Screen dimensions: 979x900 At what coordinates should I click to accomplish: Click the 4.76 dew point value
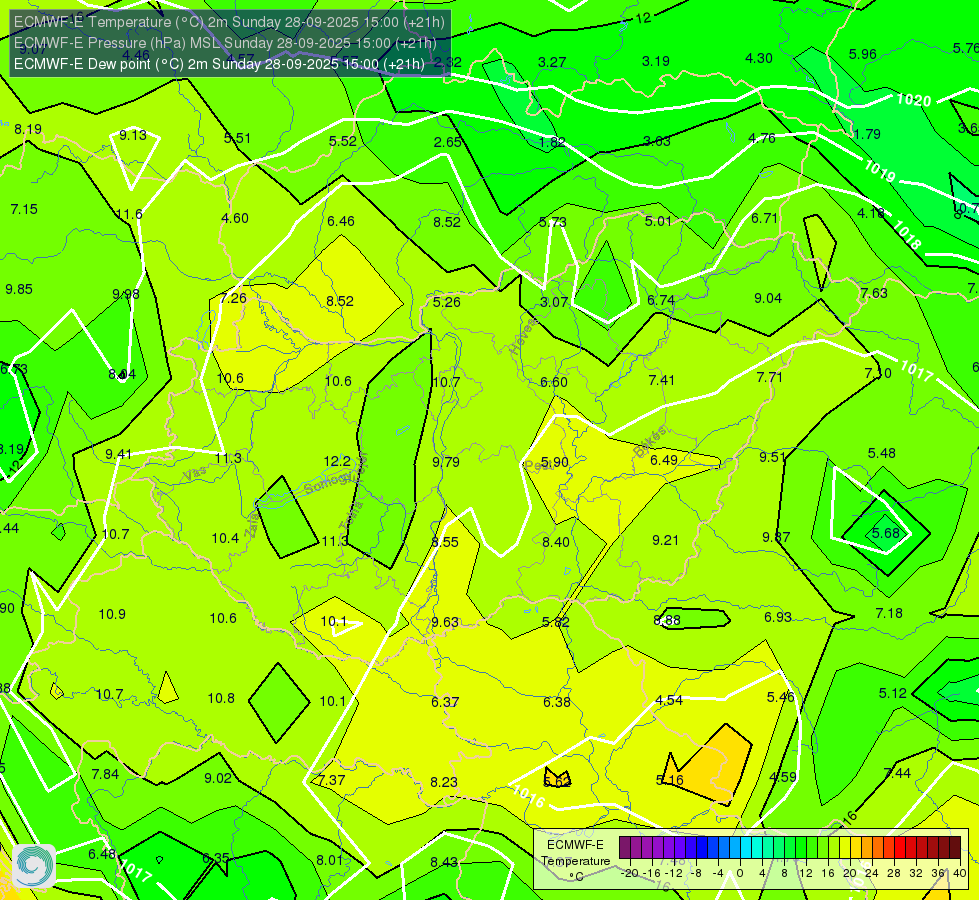tap(762, 138)
